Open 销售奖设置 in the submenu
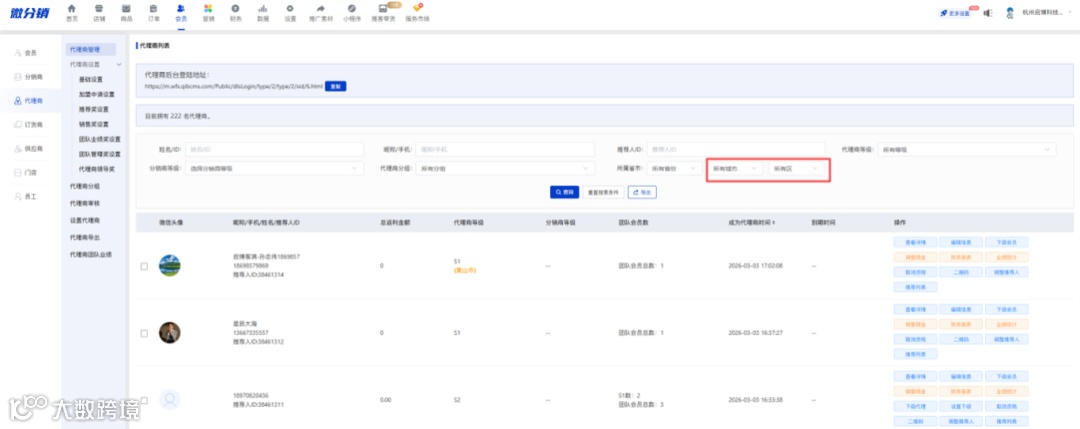 94,125
